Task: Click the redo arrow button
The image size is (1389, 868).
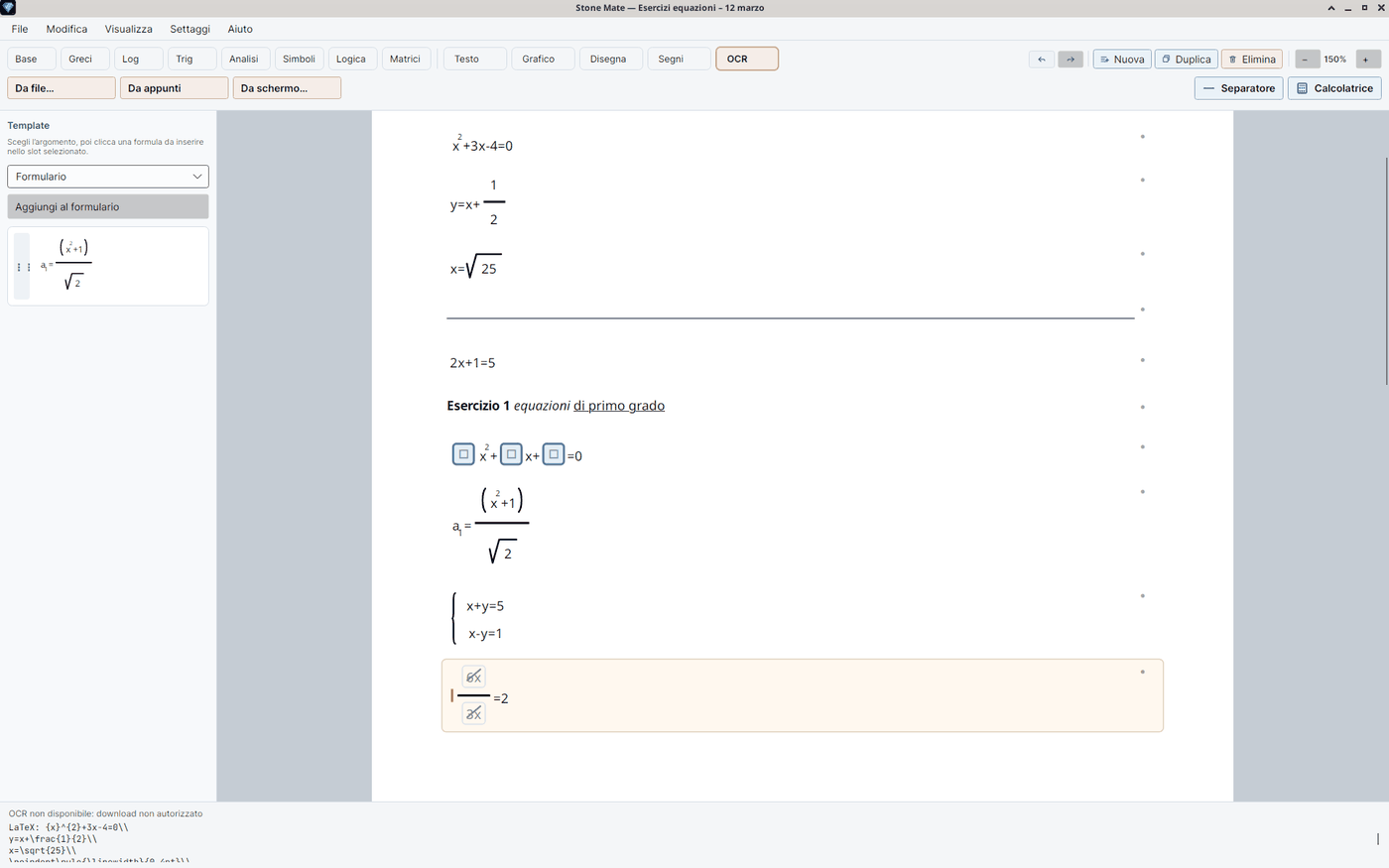Action: [x=1070, y=59]
